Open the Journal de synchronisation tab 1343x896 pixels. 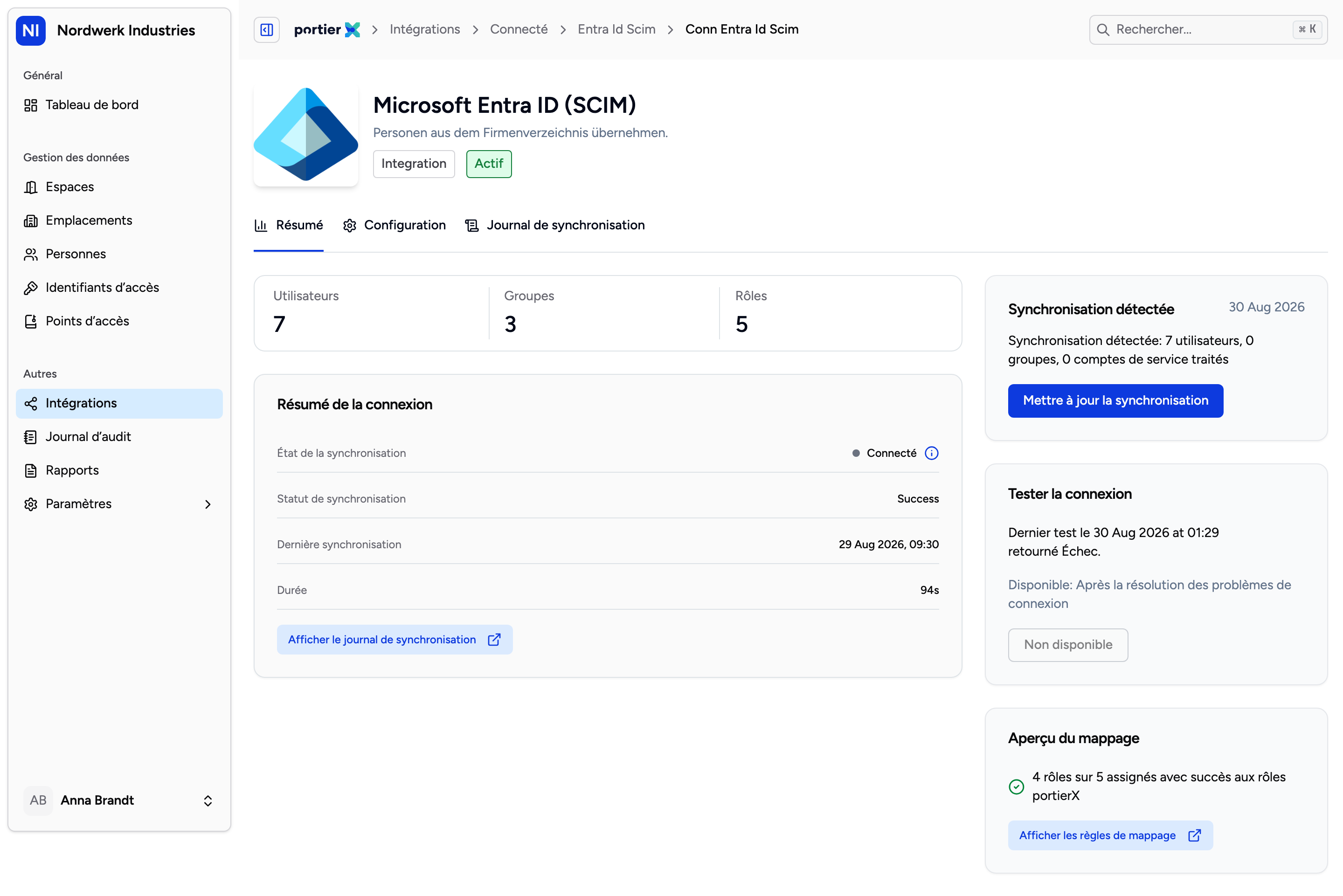(555, 226)
